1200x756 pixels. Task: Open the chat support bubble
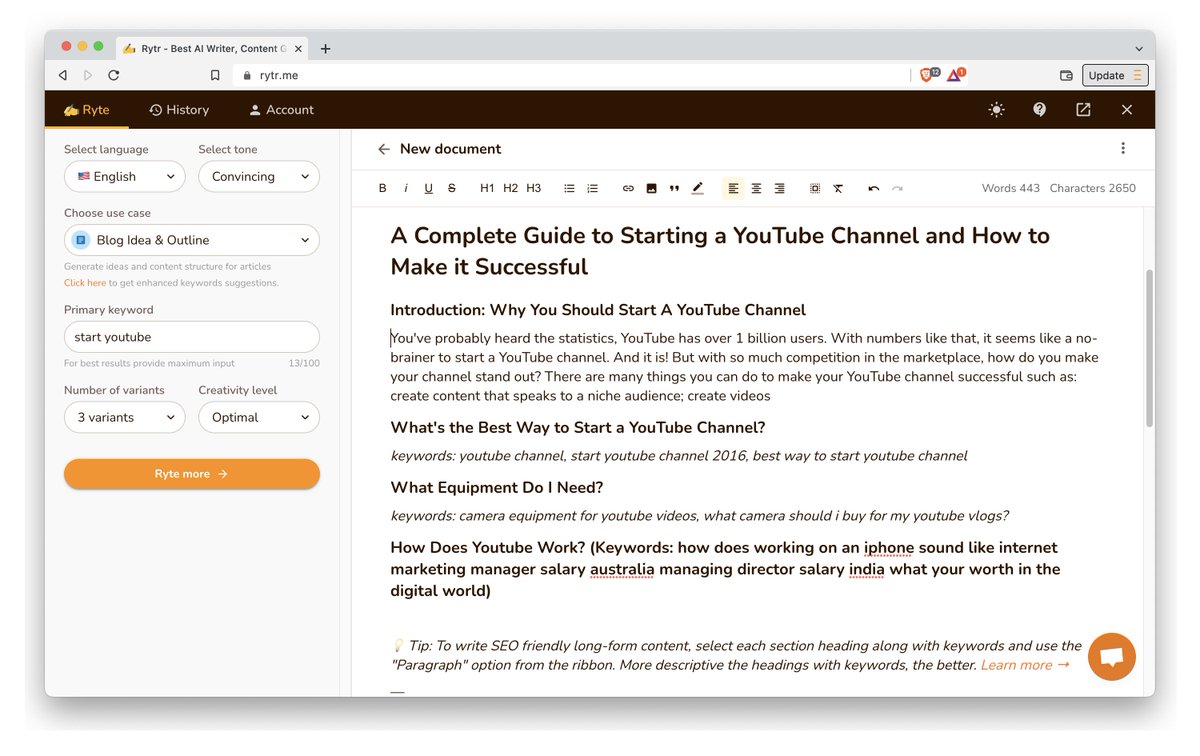pos(1111,657)
